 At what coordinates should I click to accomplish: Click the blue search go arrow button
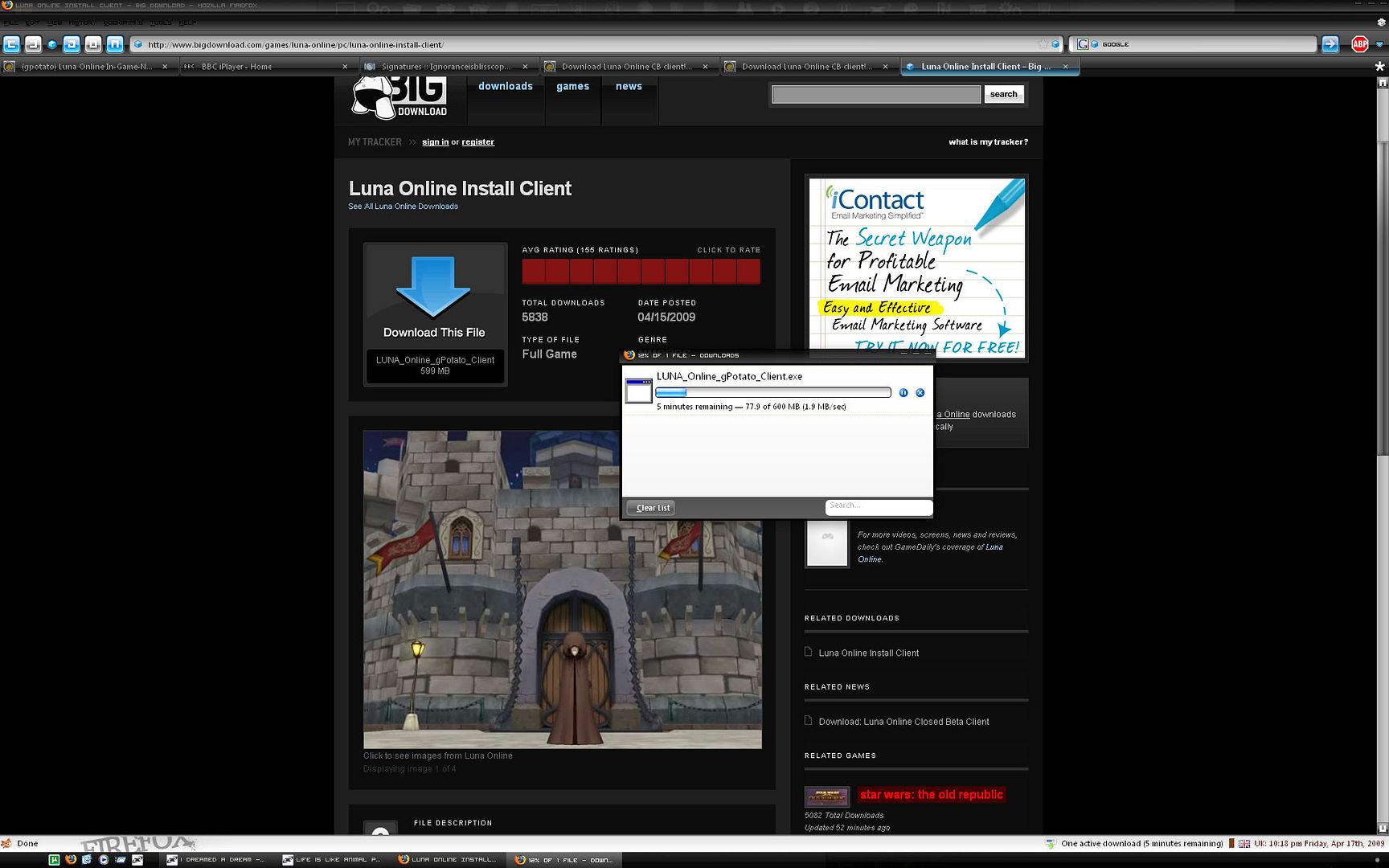1330,44
